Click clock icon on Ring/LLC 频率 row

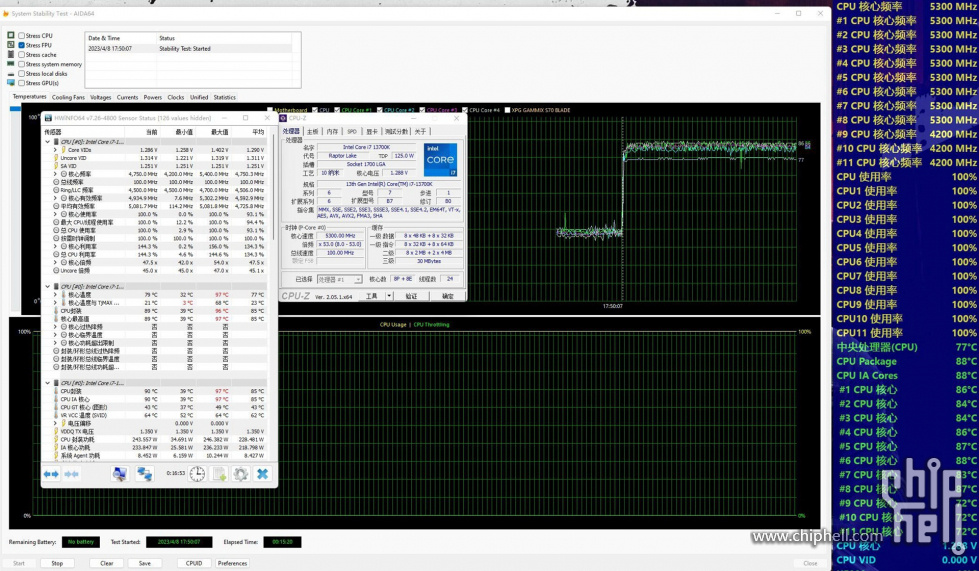[56, 190]
